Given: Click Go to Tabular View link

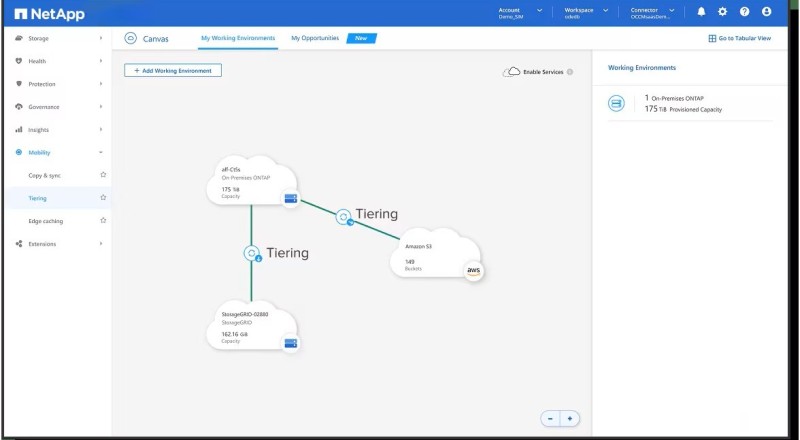Looking at the screenshot, I should [739, 38].
